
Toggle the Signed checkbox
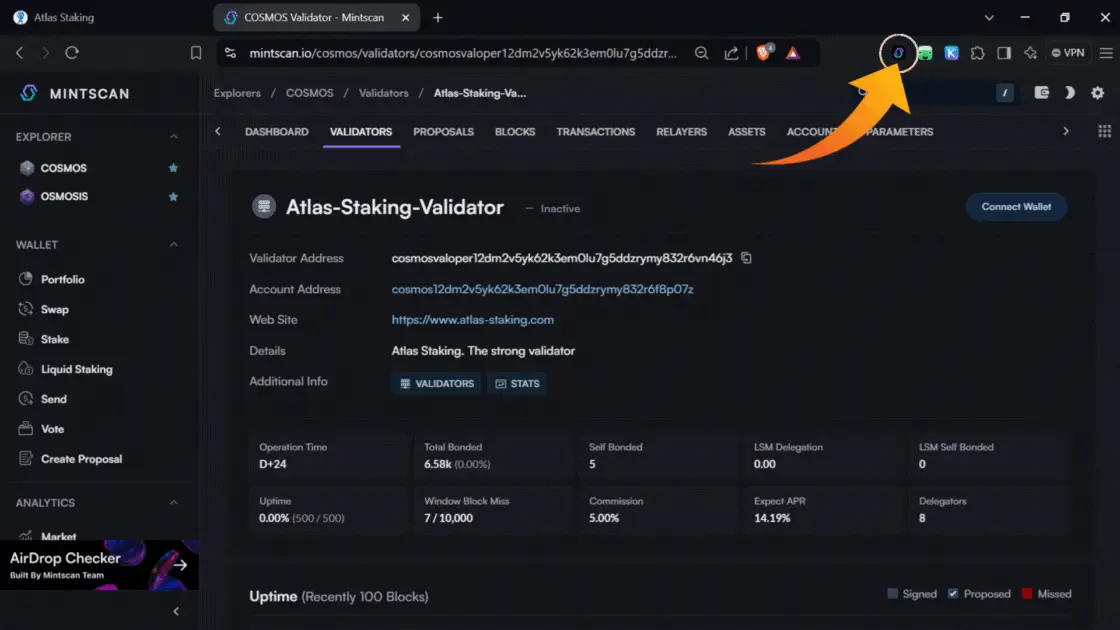(893, 594)
